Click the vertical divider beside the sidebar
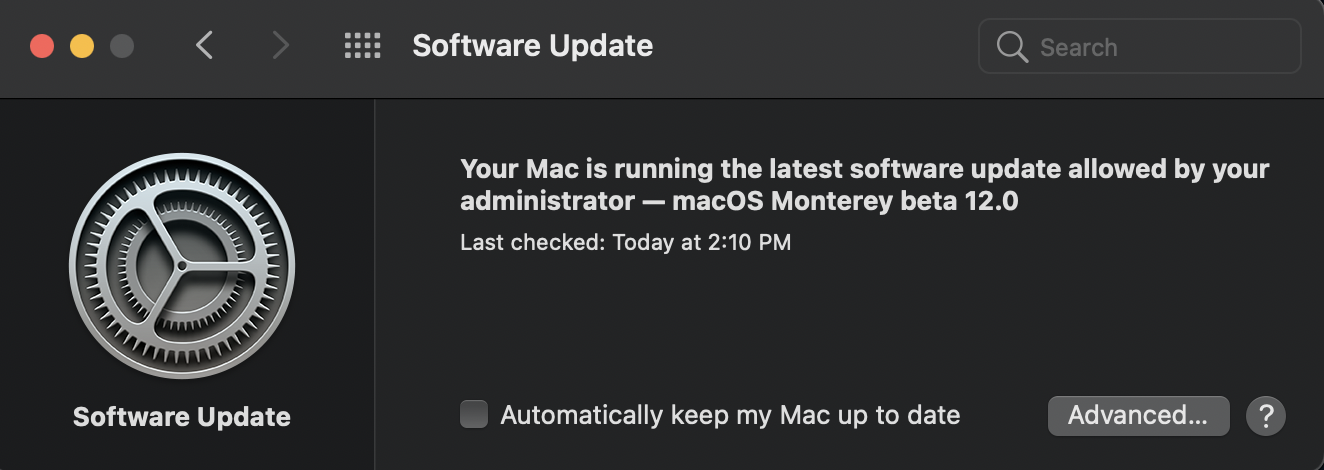This screenshot has height=470, width=1324. click(x=375, y=285)
